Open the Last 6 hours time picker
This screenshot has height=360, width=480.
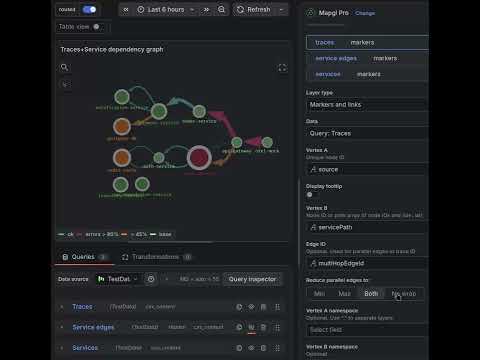tap(166, 10)
